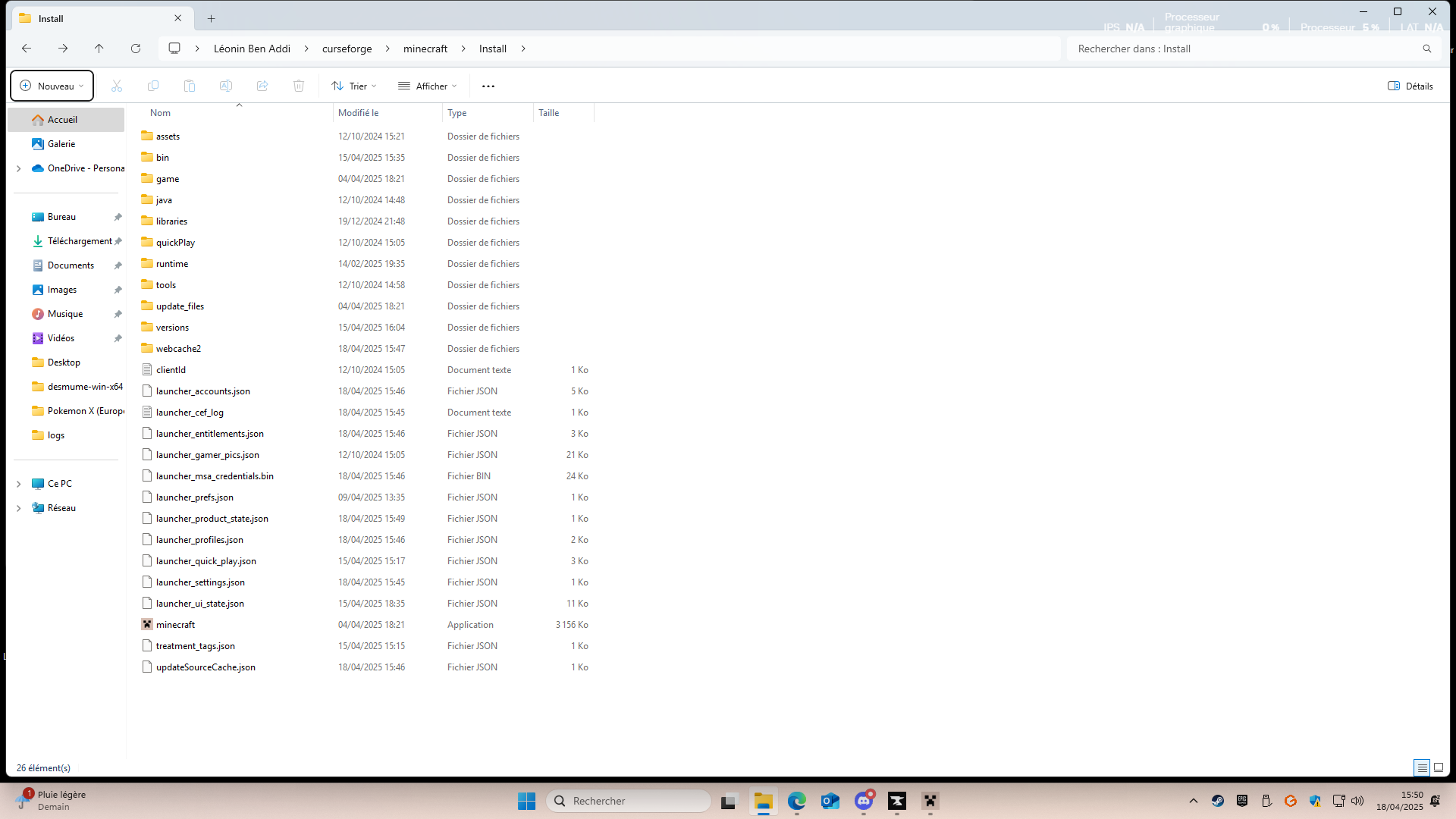The width and height of the screenshot is (1456, 819).
Task: Click the Share icon in toolbar
Action: [x=262, y=86]
